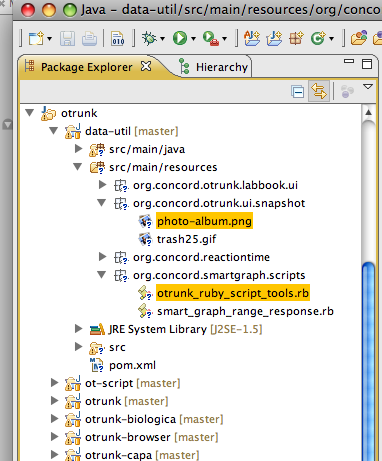Expand the otrunk-browser project

pos(55,437)
